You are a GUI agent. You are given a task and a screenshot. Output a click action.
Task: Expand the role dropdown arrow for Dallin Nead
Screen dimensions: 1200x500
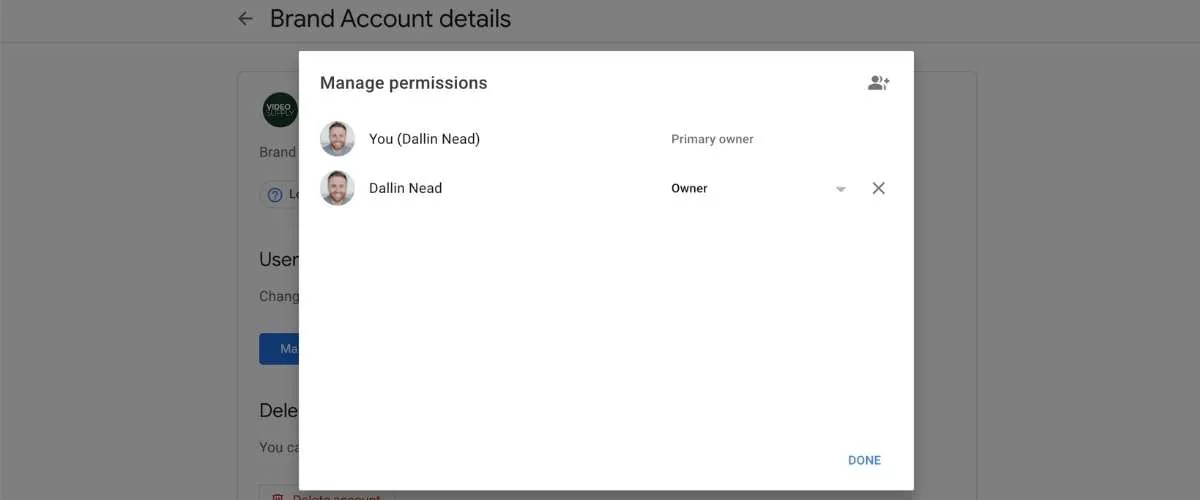pos(841,189)
